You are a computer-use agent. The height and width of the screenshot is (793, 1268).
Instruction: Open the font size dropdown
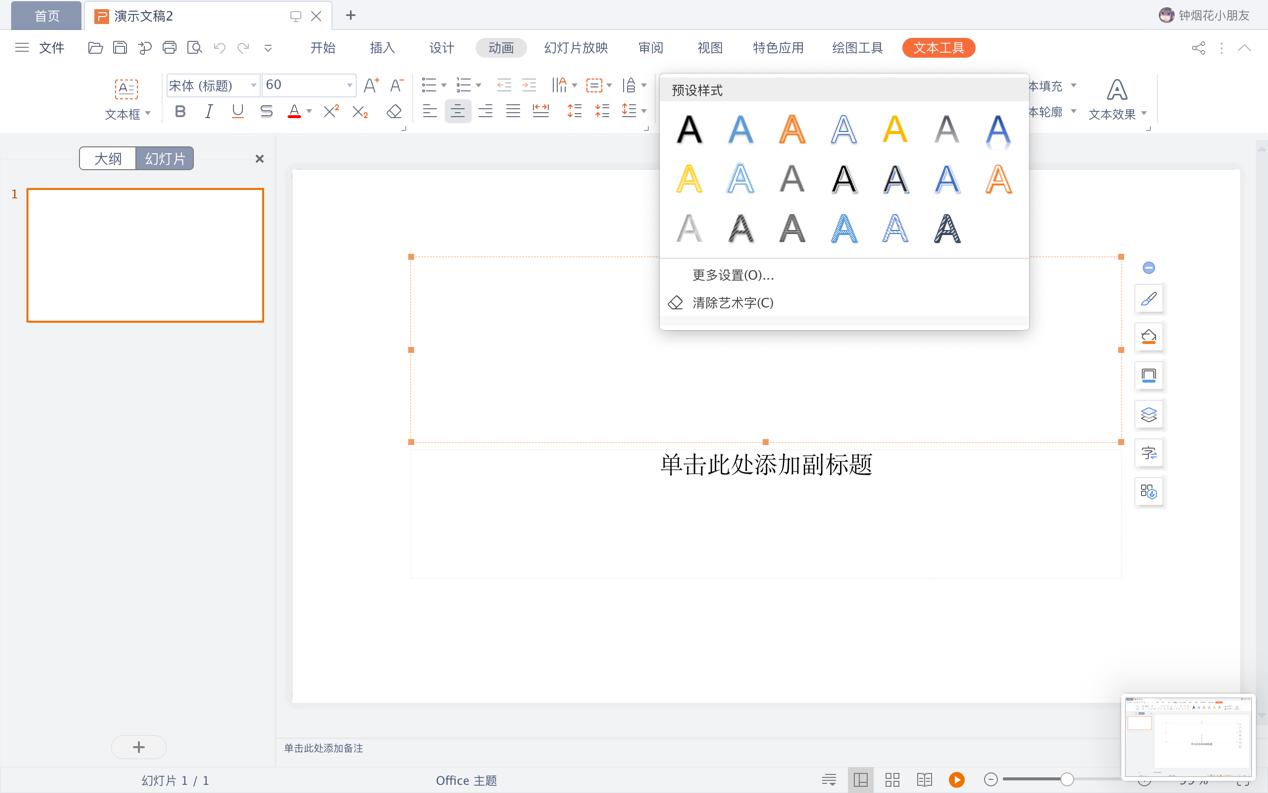(347, 85)
